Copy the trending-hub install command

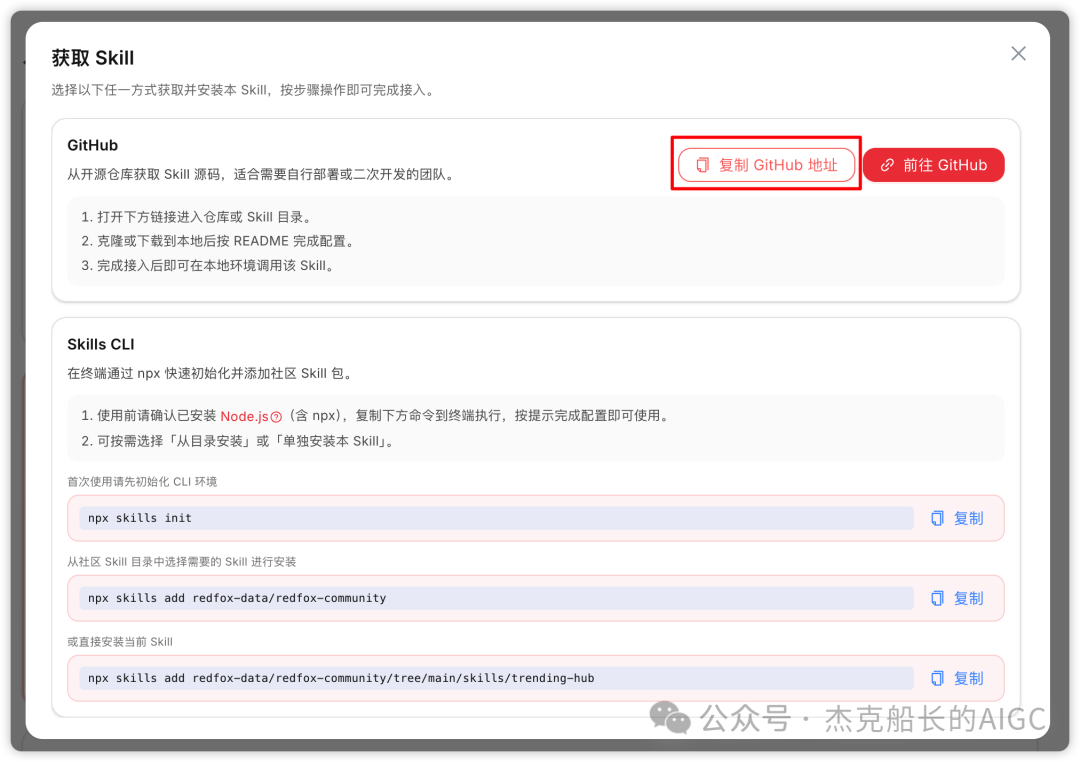click(x=957, y=678)
